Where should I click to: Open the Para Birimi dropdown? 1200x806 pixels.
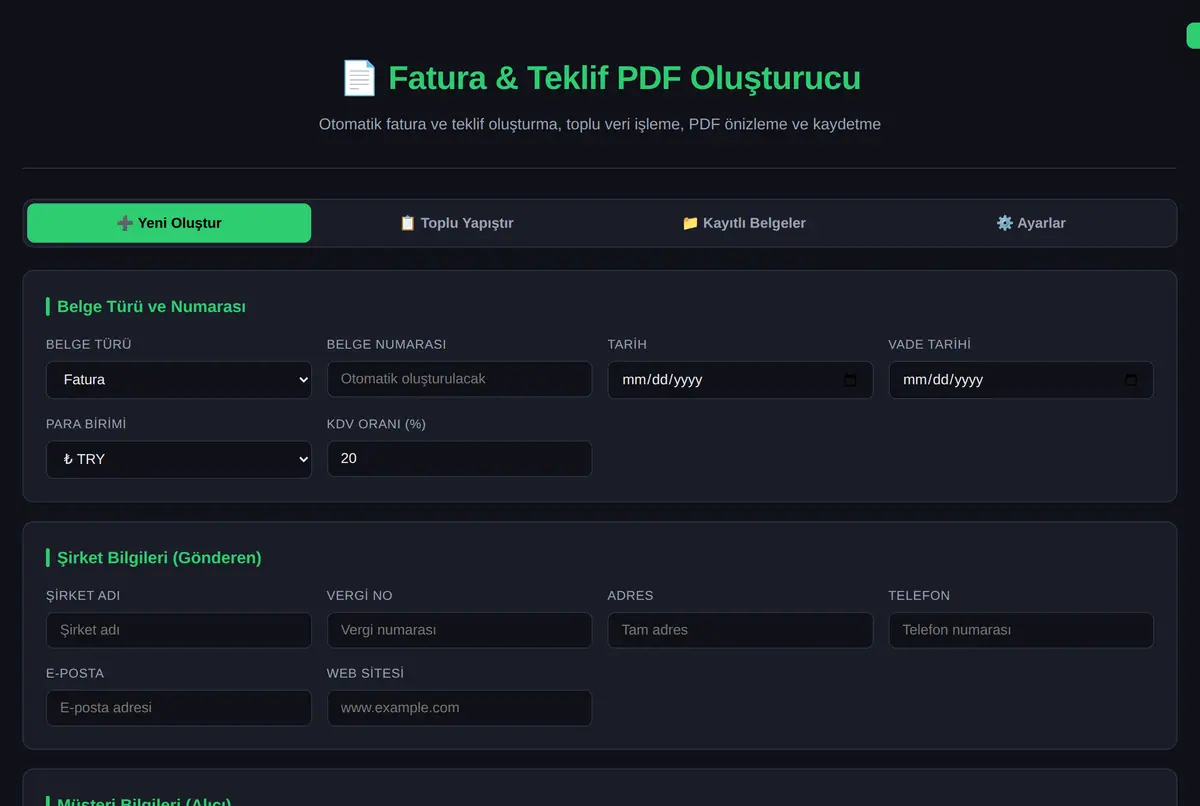pyautogui.click(x=179, y=460)
